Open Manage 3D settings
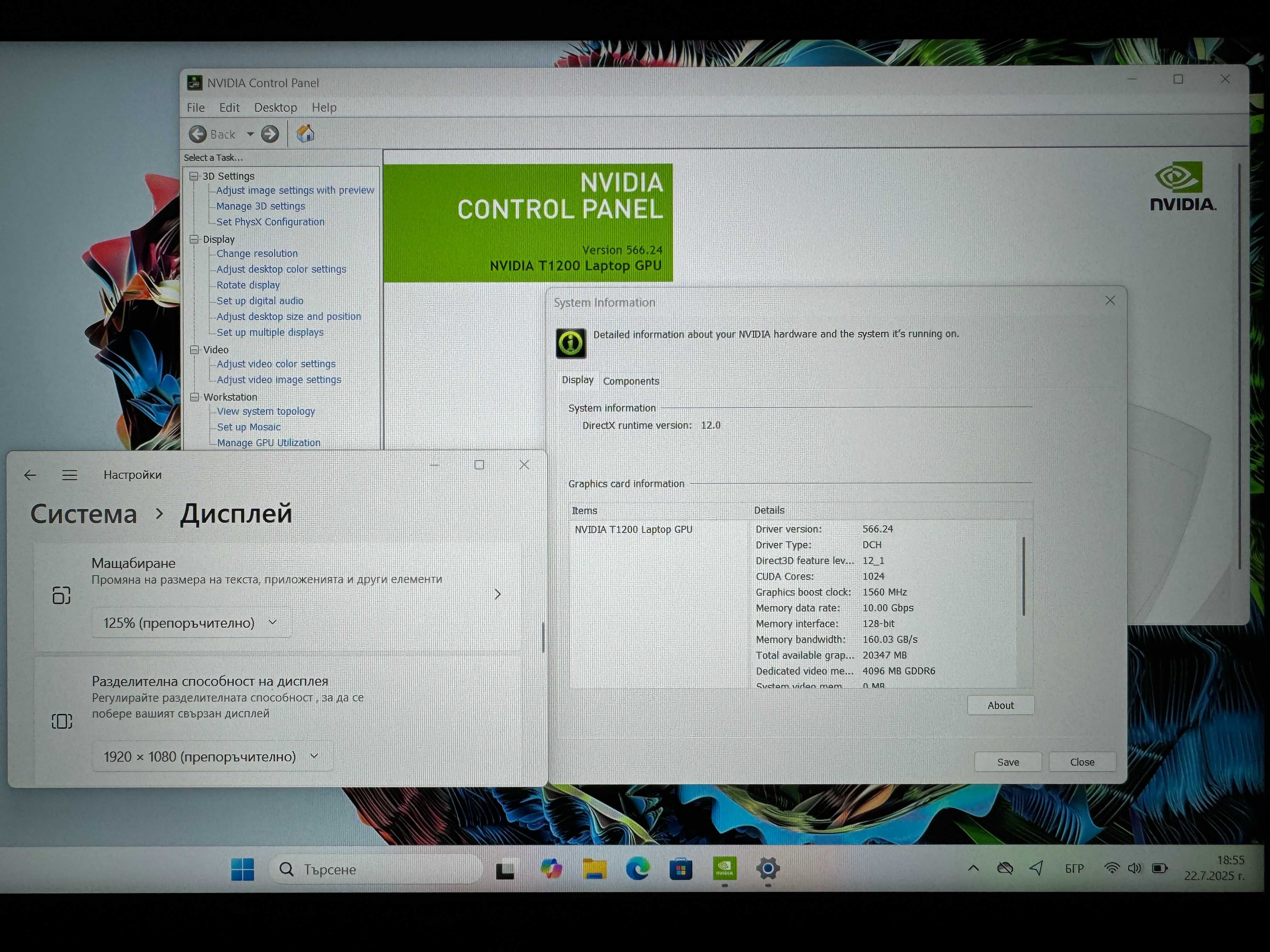This screenshot has height=952, width=1270. tap(261, 206)
